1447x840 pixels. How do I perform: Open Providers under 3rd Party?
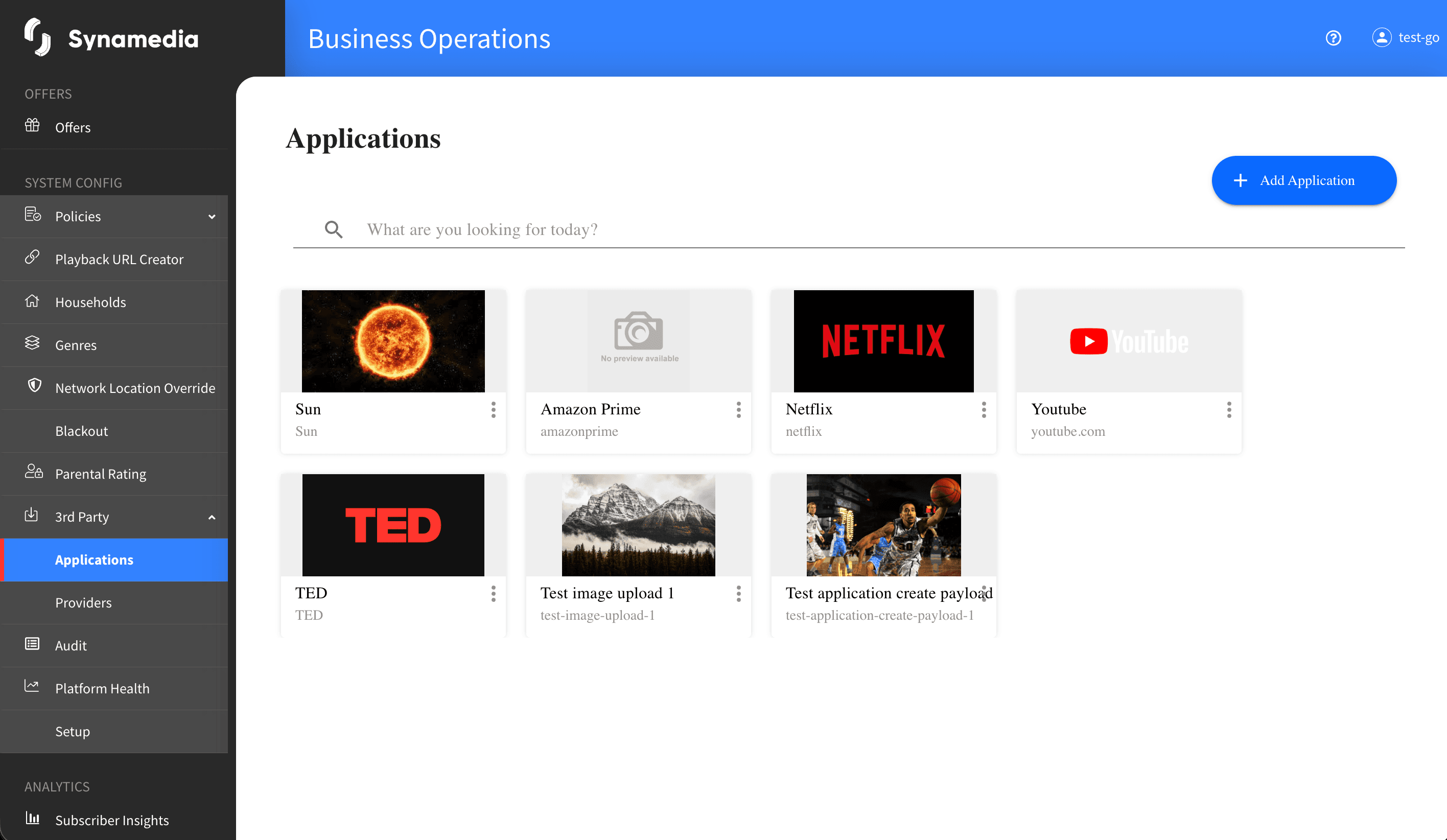coord(114,603)
